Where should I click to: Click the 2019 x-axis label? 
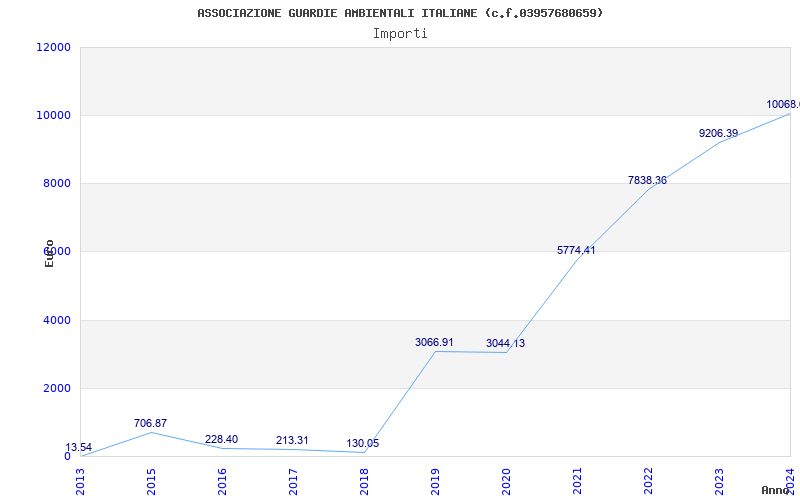(x=435, y=481)
